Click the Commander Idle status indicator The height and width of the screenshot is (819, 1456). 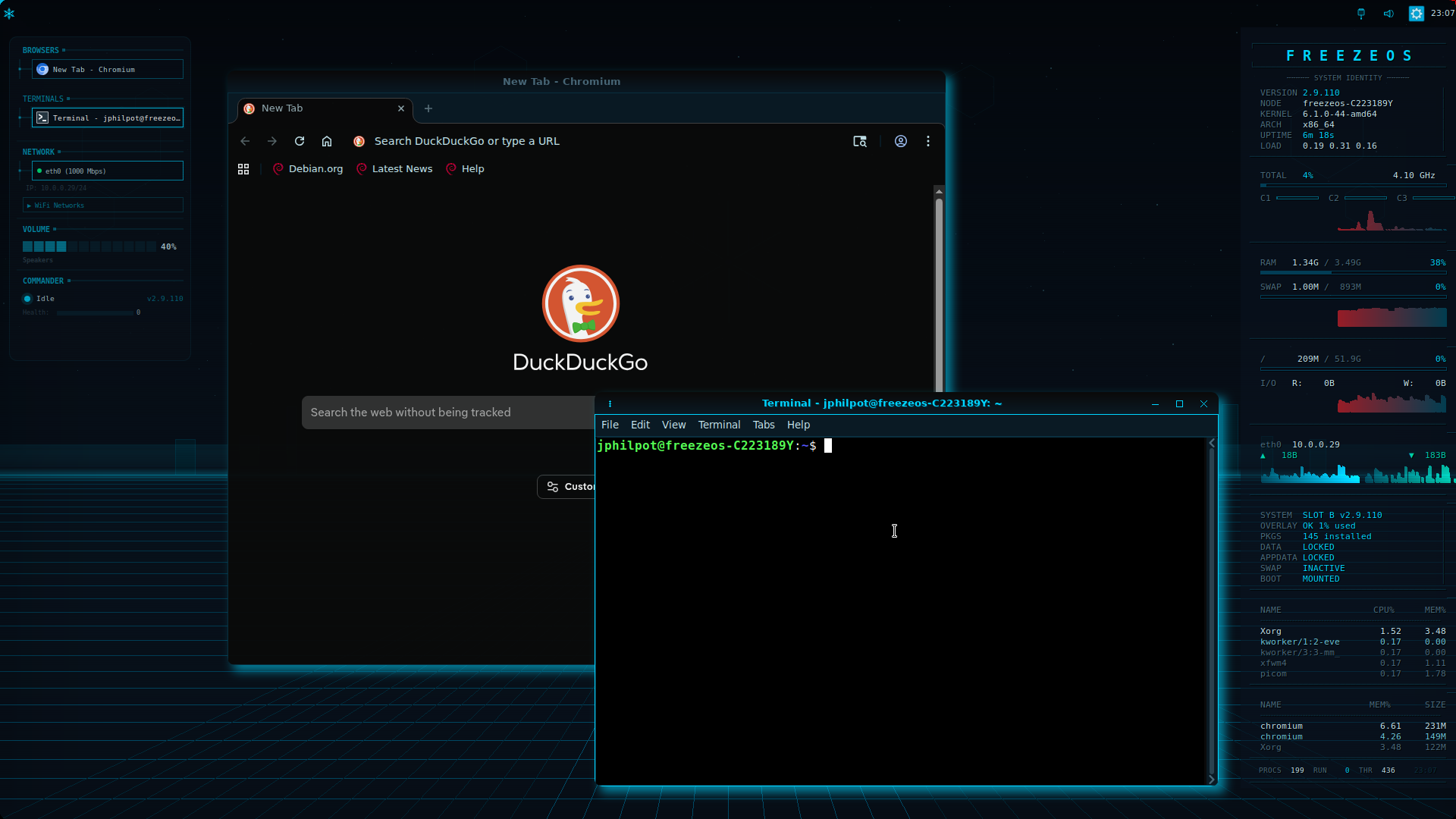point(27,299)
